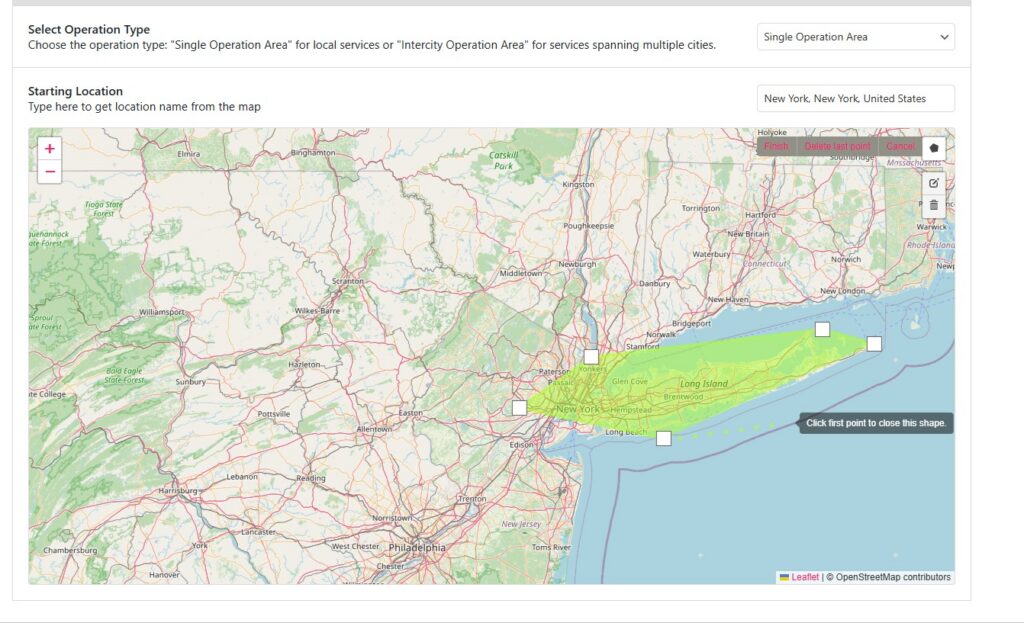Click the Starting Location text field
The width and height of the screenshot is (1024, 623).
(x=854, y=98)
